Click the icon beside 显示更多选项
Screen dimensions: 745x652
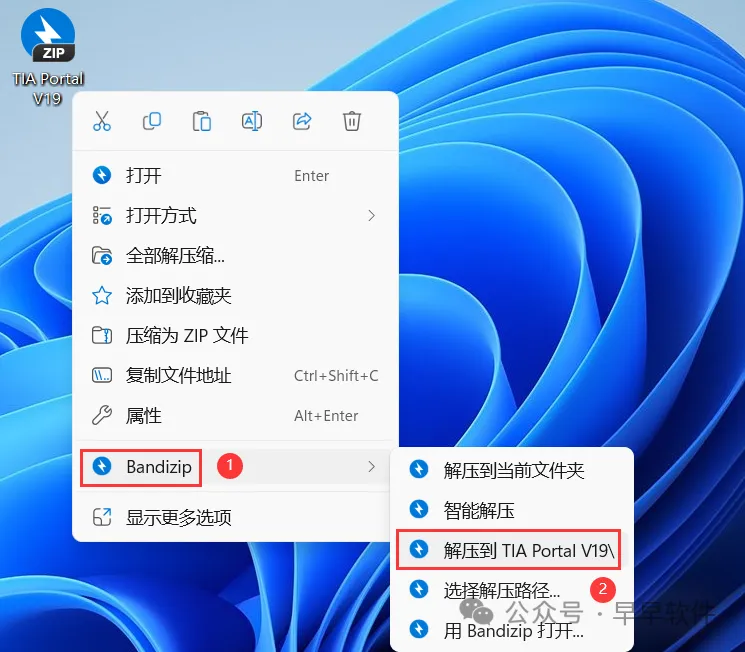click(x=102, y=517)
